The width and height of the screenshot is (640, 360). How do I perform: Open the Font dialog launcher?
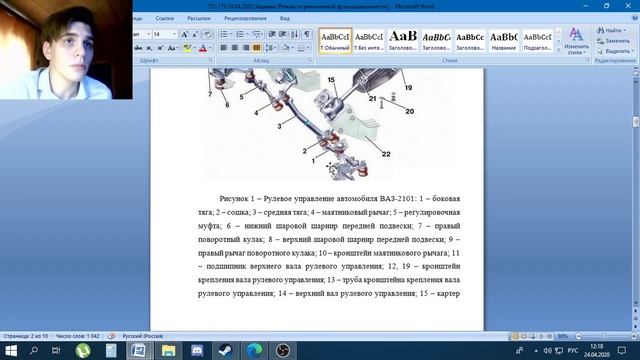(211, 60)
